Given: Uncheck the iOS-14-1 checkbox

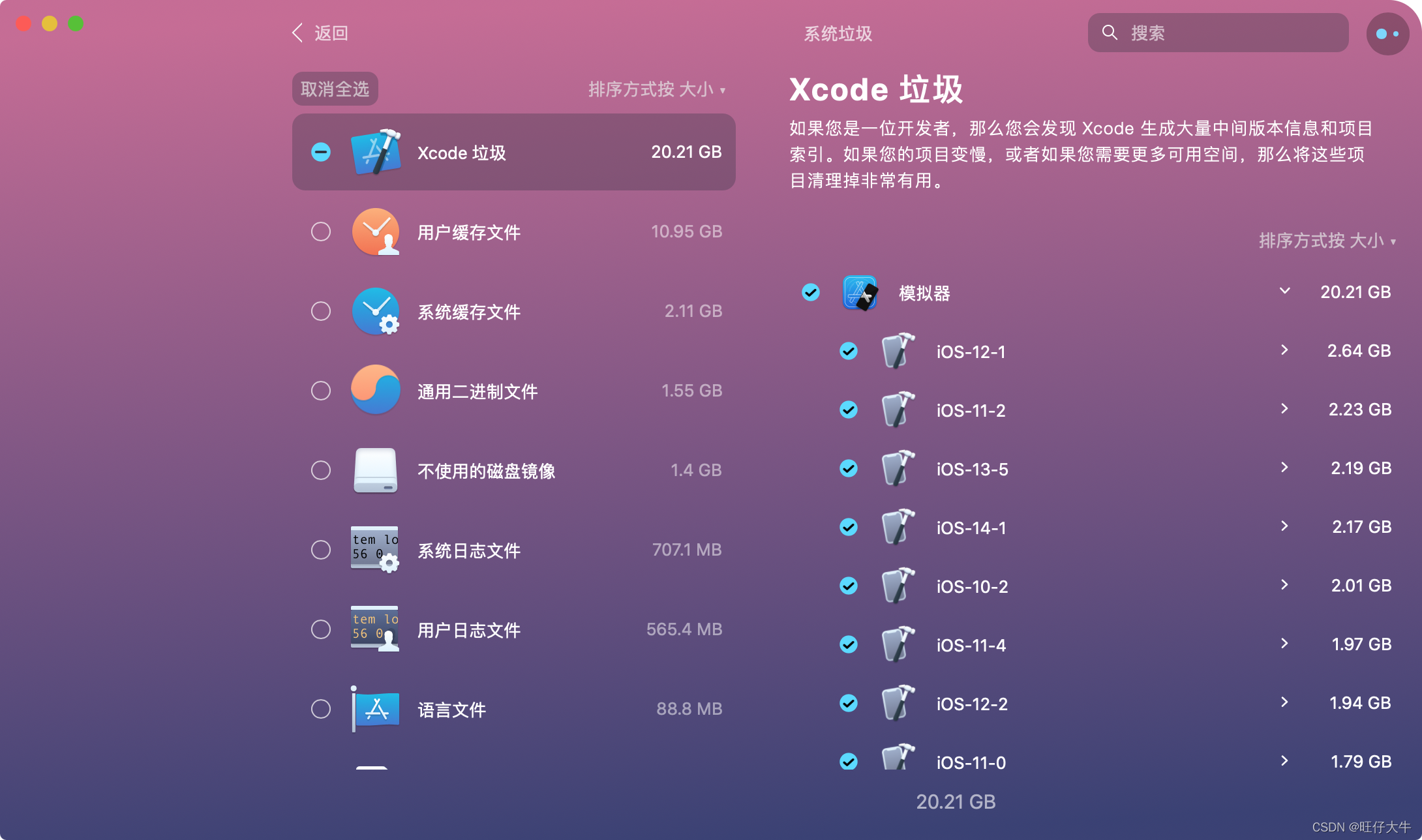Looking at the screenshot, I should coord(849,527).
